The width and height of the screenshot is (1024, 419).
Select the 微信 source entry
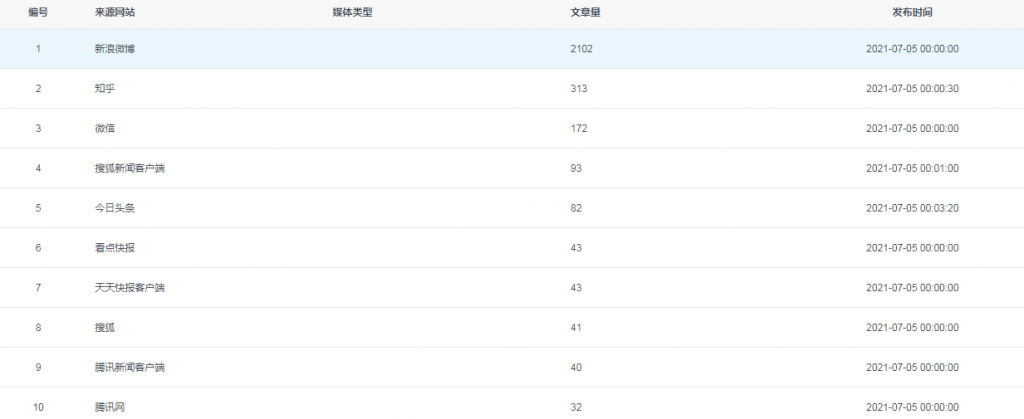104,128
